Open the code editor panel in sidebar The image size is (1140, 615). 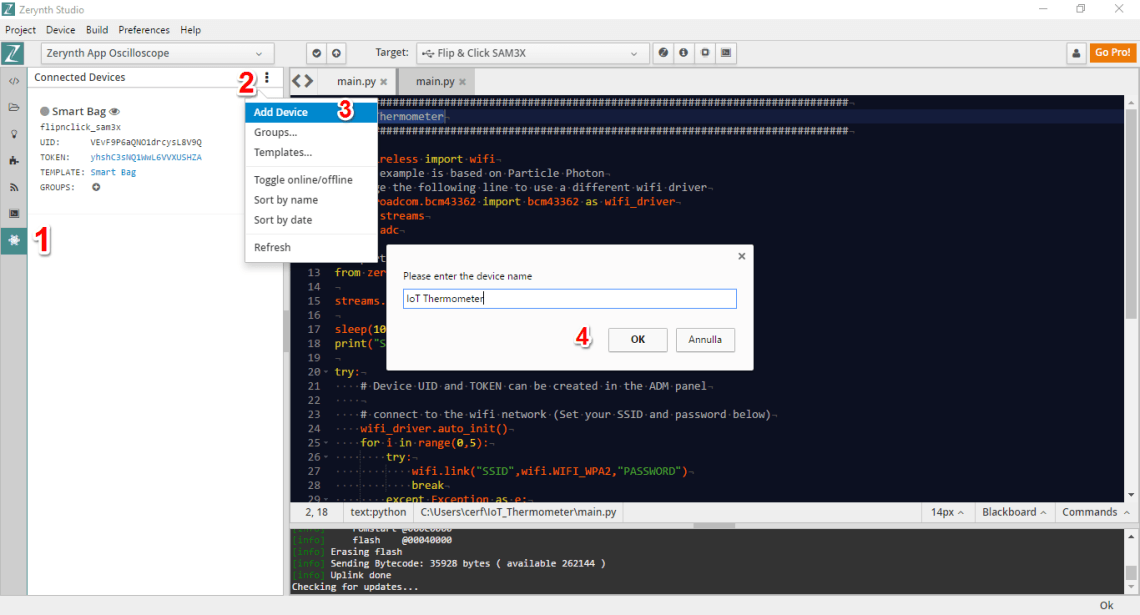point(13,81)
